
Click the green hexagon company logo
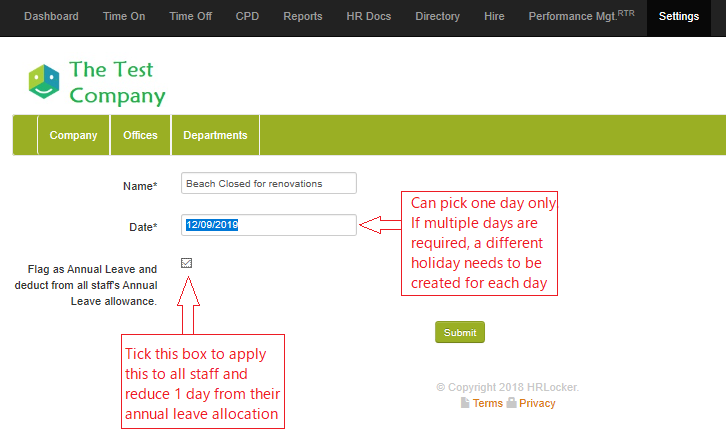43,81
